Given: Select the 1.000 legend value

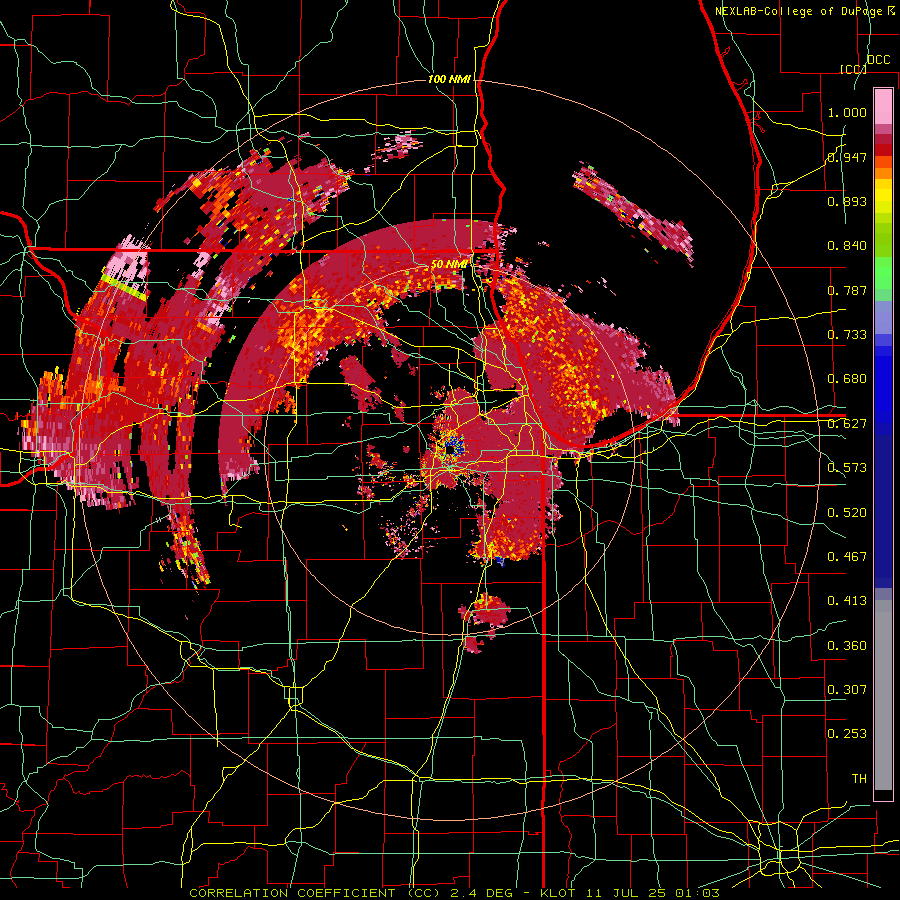Looking at the screenshot, I should click(847, 112).
